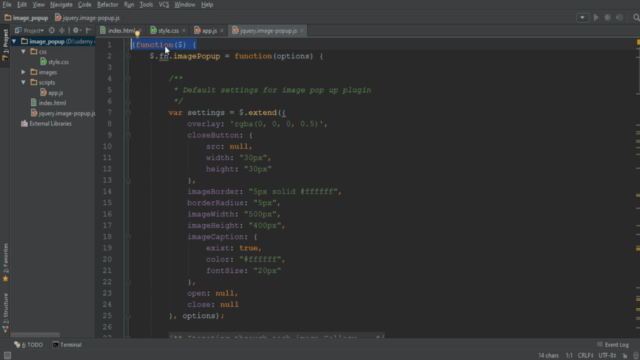Open the Event Log
The image size is (640, 360).
click(613, 345)
